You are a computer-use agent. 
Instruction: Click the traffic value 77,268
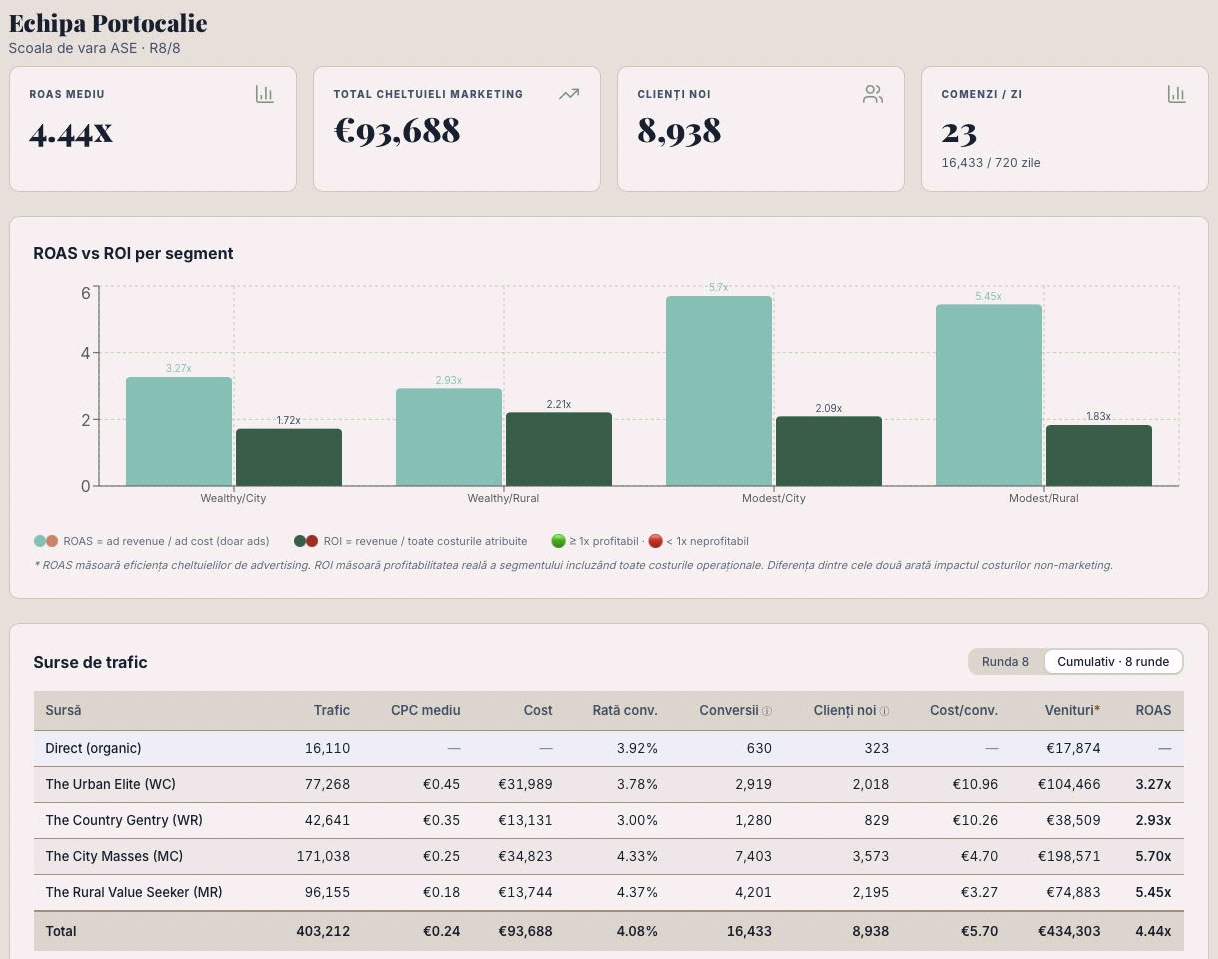[327, 784]
